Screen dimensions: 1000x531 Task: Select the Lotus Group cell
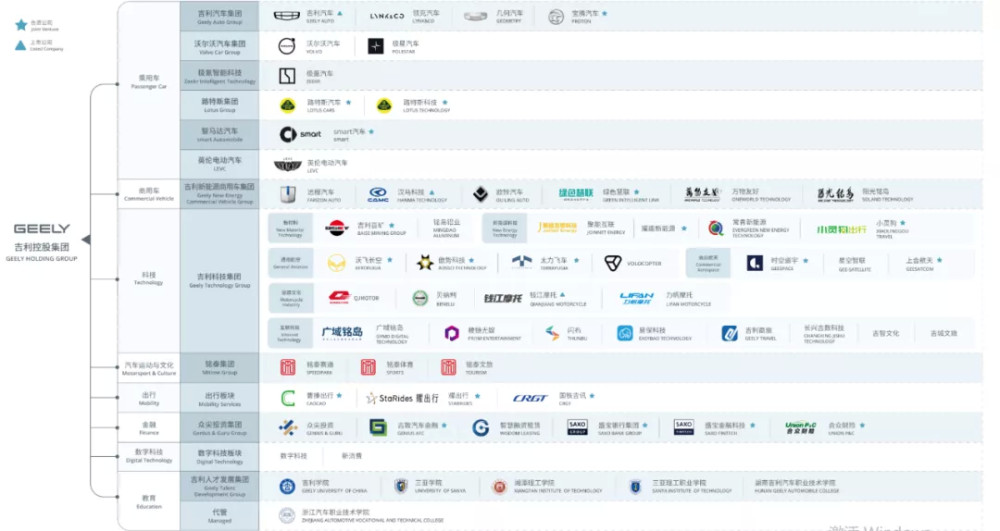219,105
